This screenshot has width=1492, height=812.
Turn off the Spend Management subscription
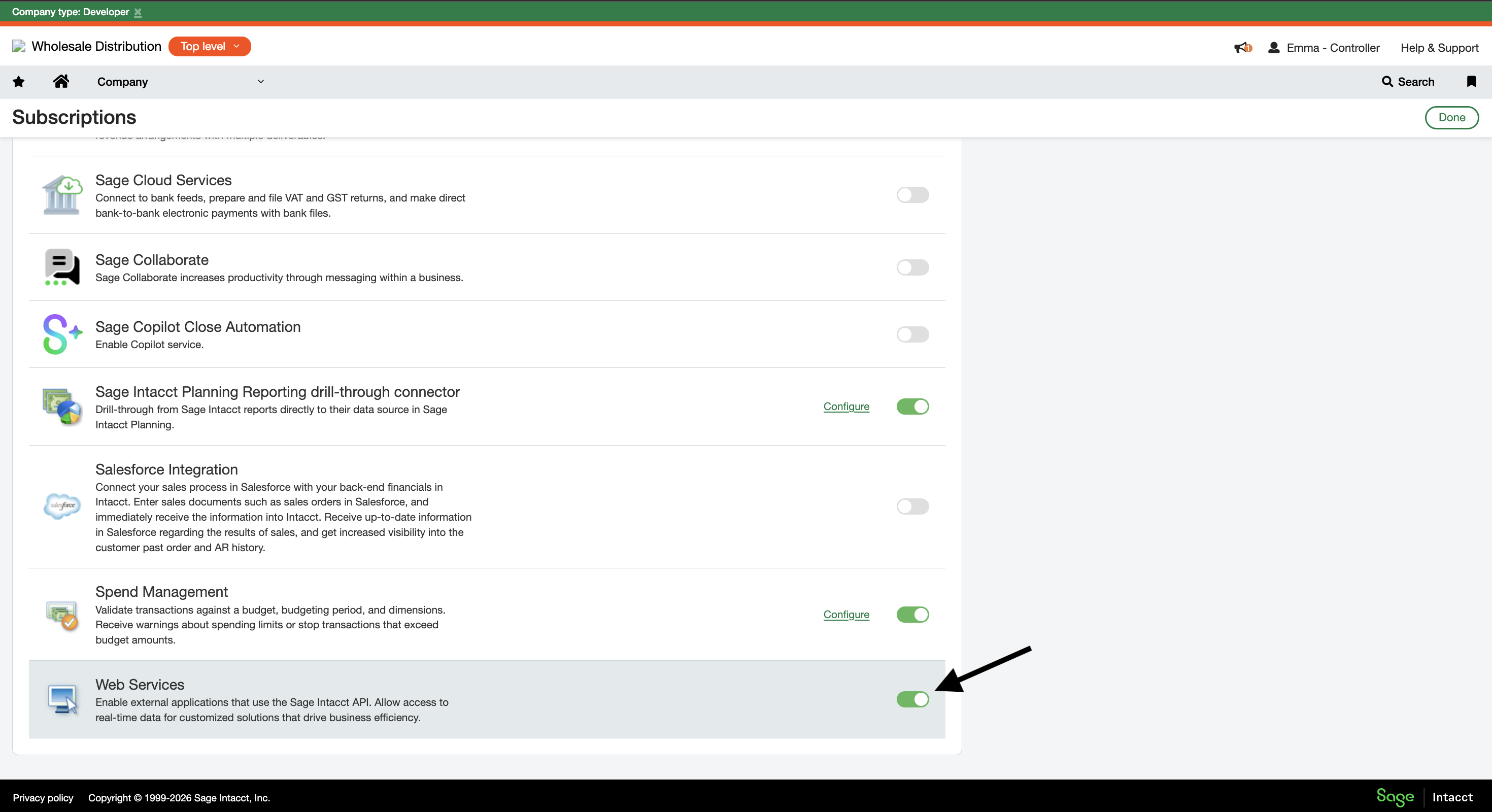(913, 615)
